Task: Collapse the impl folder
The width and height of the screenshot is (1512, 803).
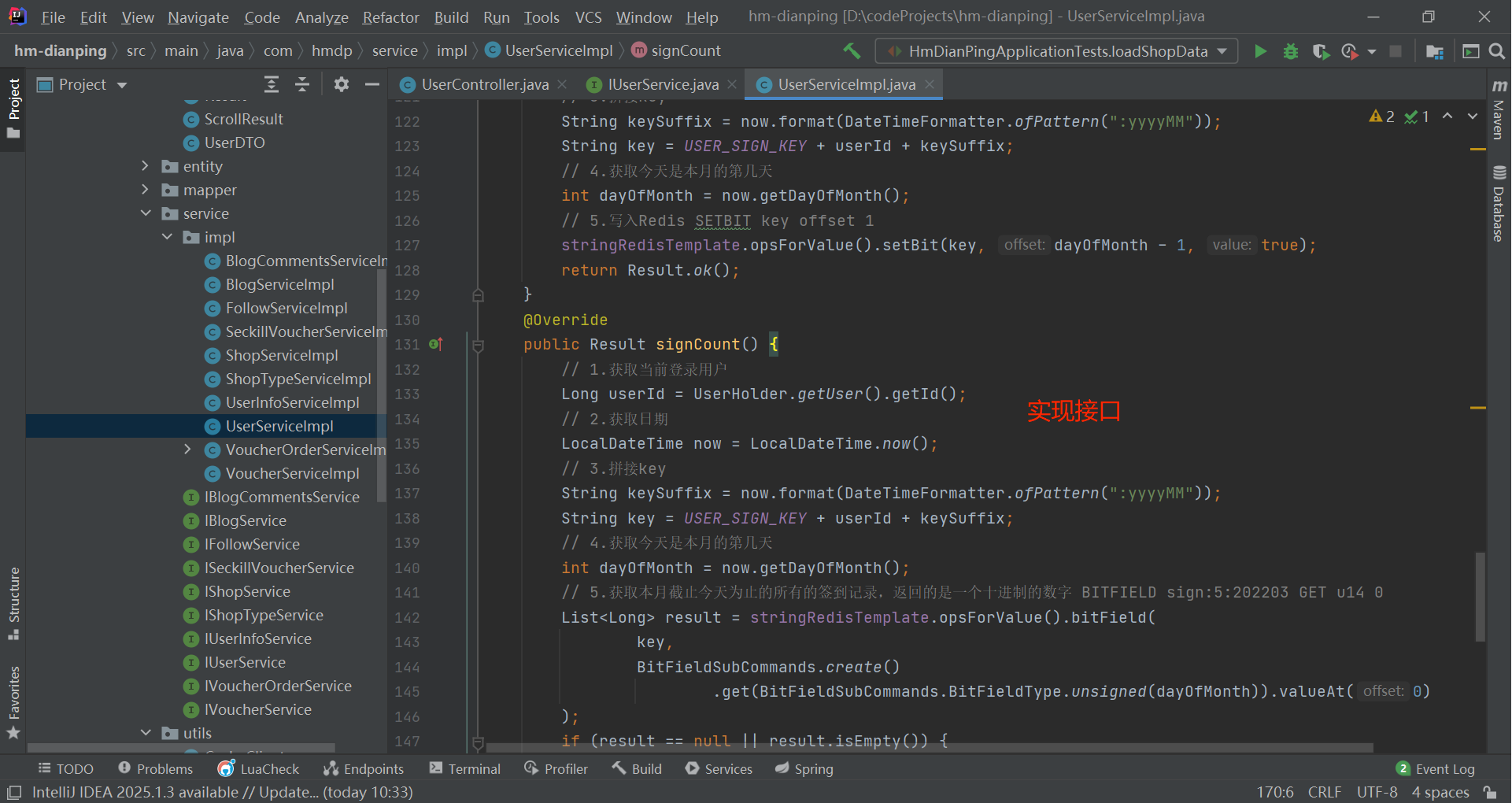Action: pos(167,237)
